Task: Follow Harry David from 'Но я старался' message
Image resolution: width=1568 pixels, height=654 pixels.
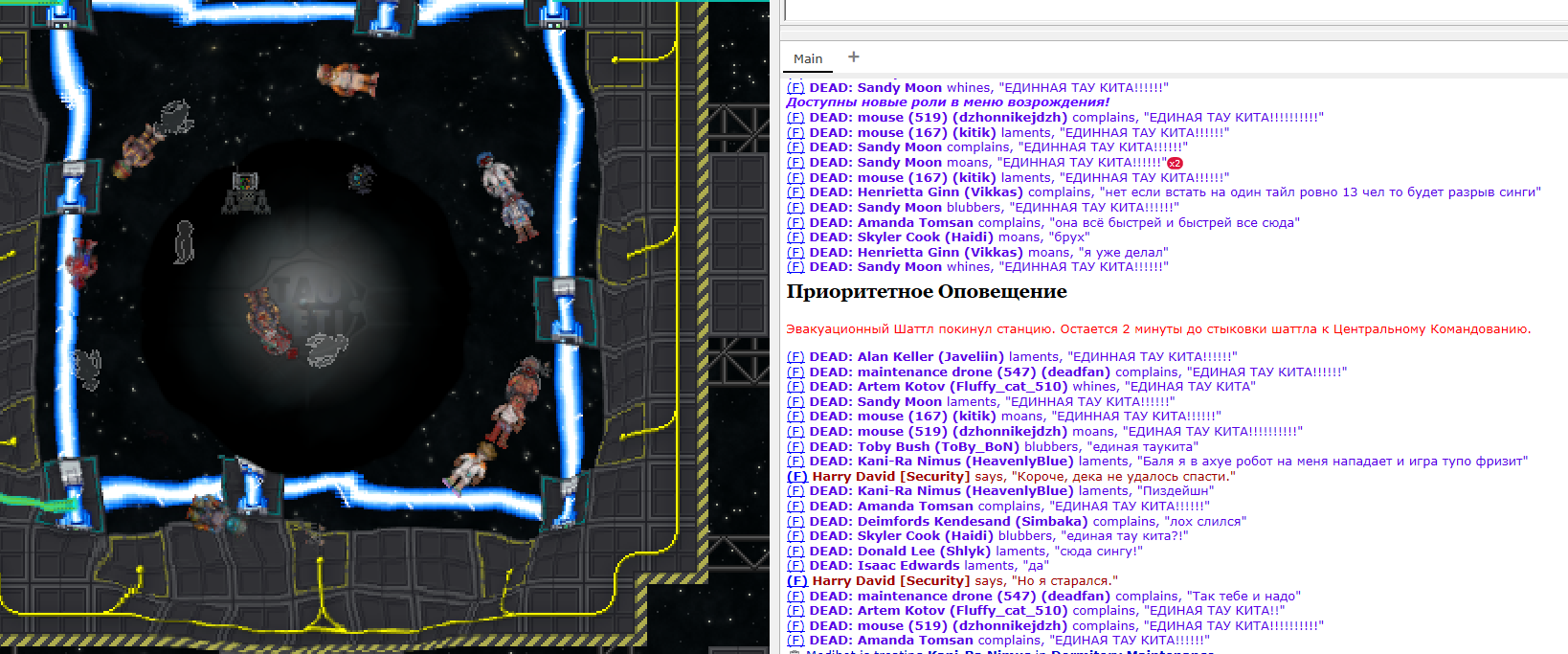Action: pos(796,581)
